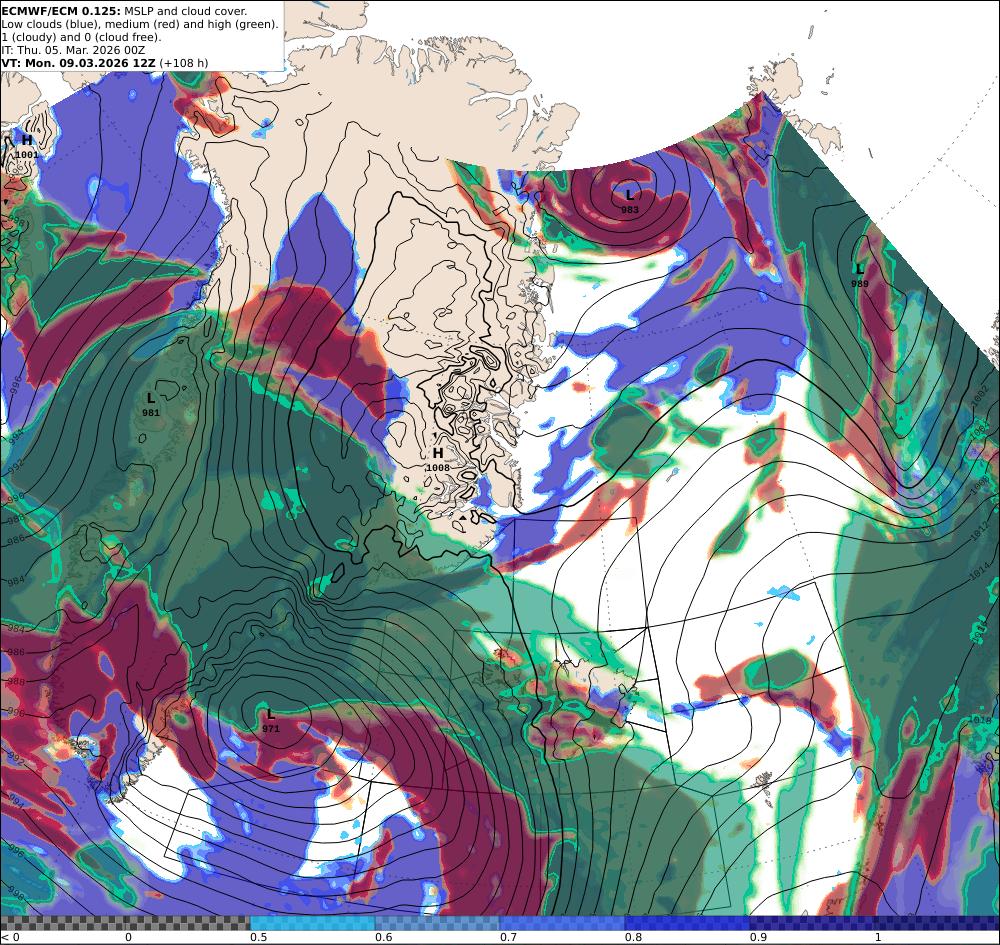Click the high pressure center labeled 1008
The height and width of the screenshot is (945, 1000).
[438, 459]
